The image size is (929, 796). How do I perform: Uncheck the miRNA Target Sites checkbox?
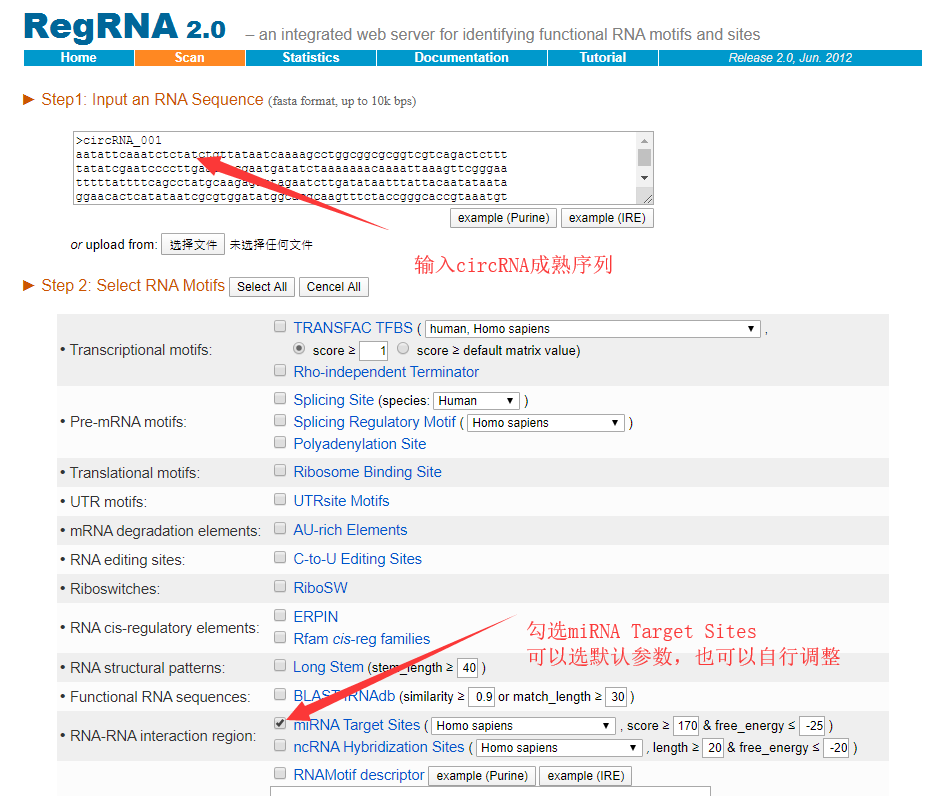point(280,724)
